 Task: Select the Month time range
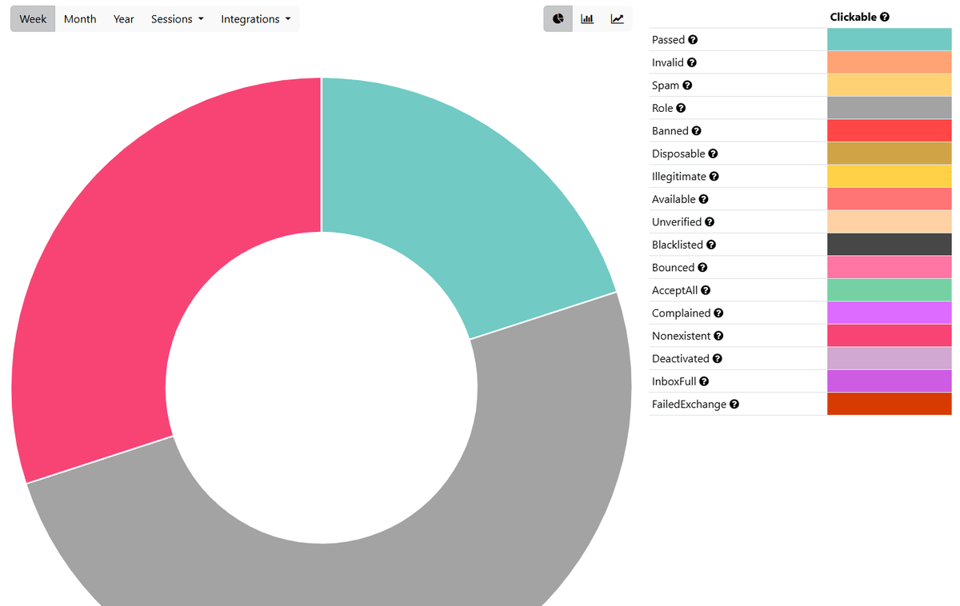coord(80,19)
